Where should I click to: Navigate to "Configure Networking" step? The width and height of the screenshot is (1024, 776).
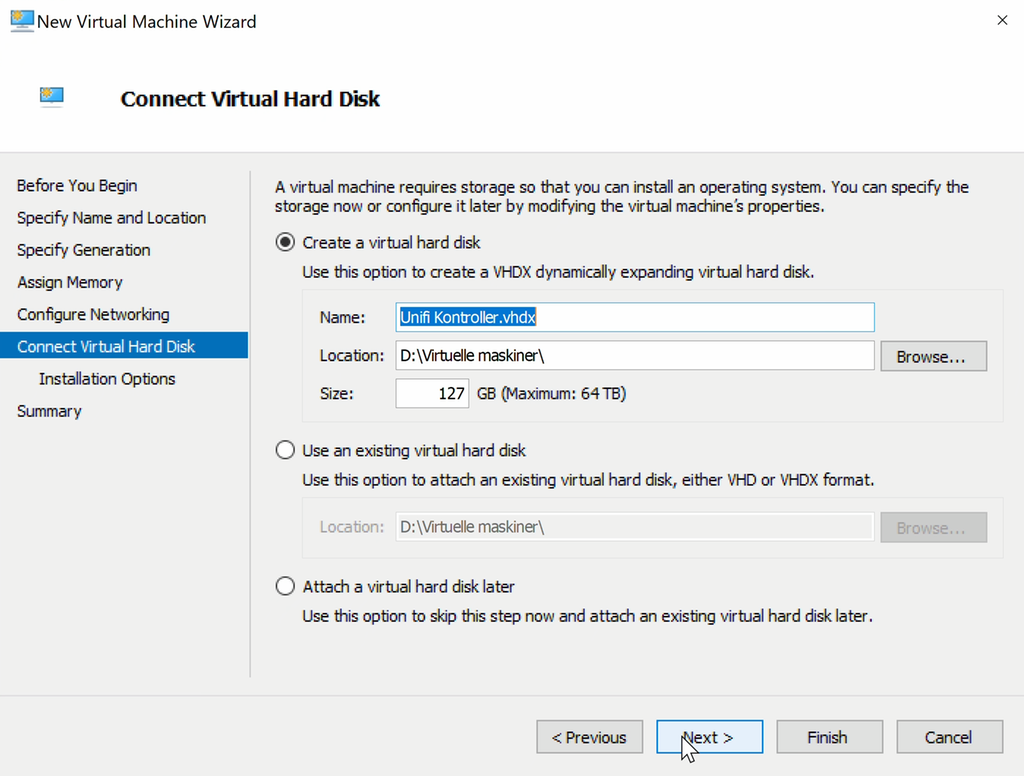[x=92, y=313]
